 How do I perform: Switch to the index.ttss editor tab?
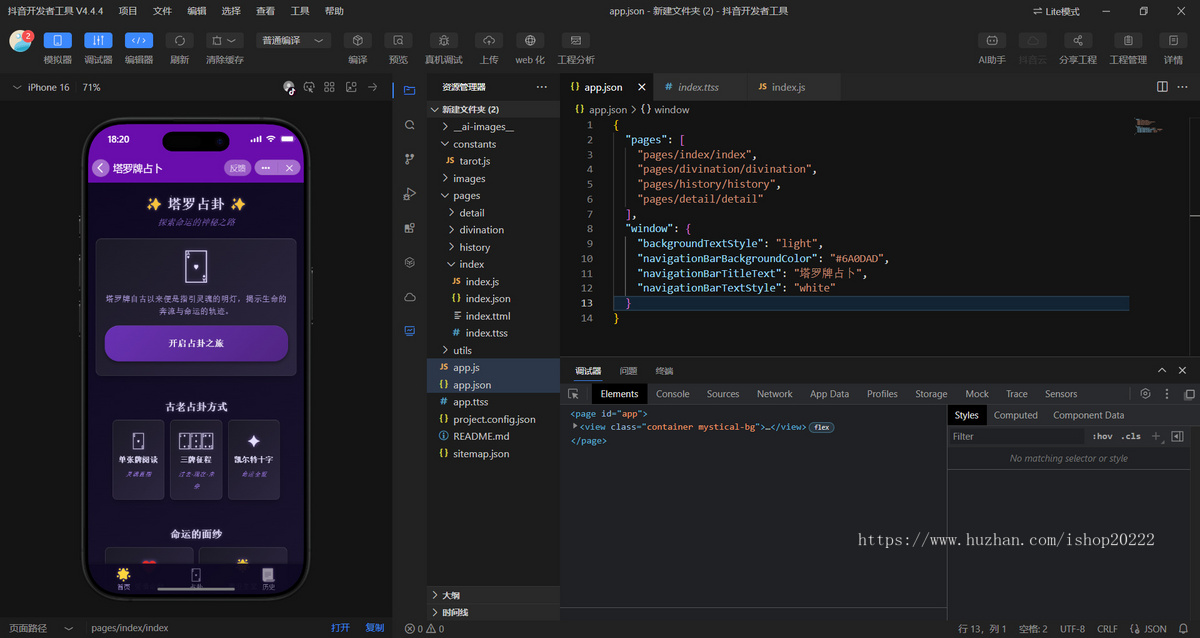click(x=698, y=87)
